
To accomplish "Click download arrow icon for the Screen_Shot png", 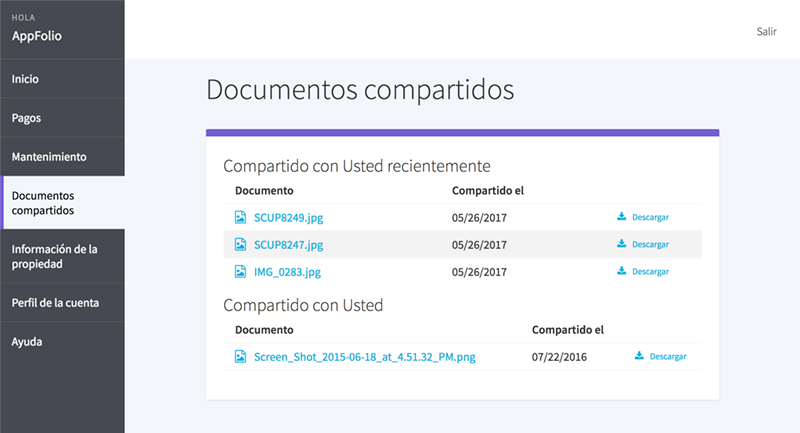I will coord(639,356).
